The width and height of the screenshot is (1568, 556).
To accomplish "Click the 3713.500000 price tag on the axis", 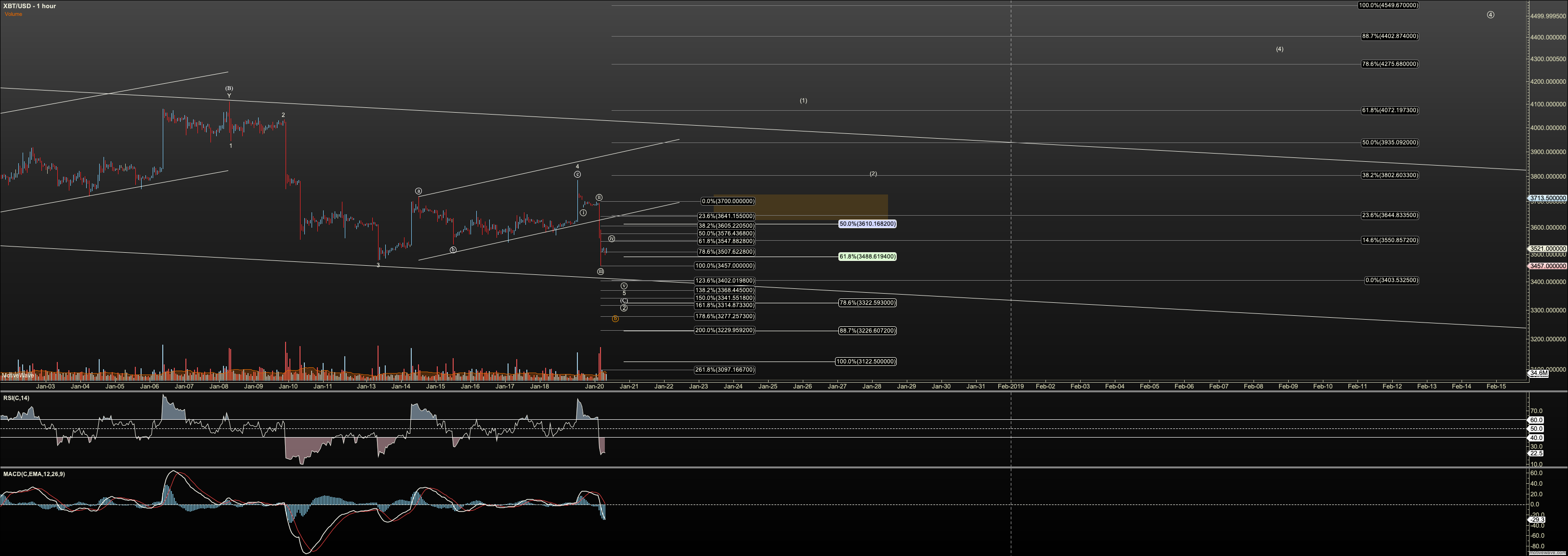I will pos(1547,198).
